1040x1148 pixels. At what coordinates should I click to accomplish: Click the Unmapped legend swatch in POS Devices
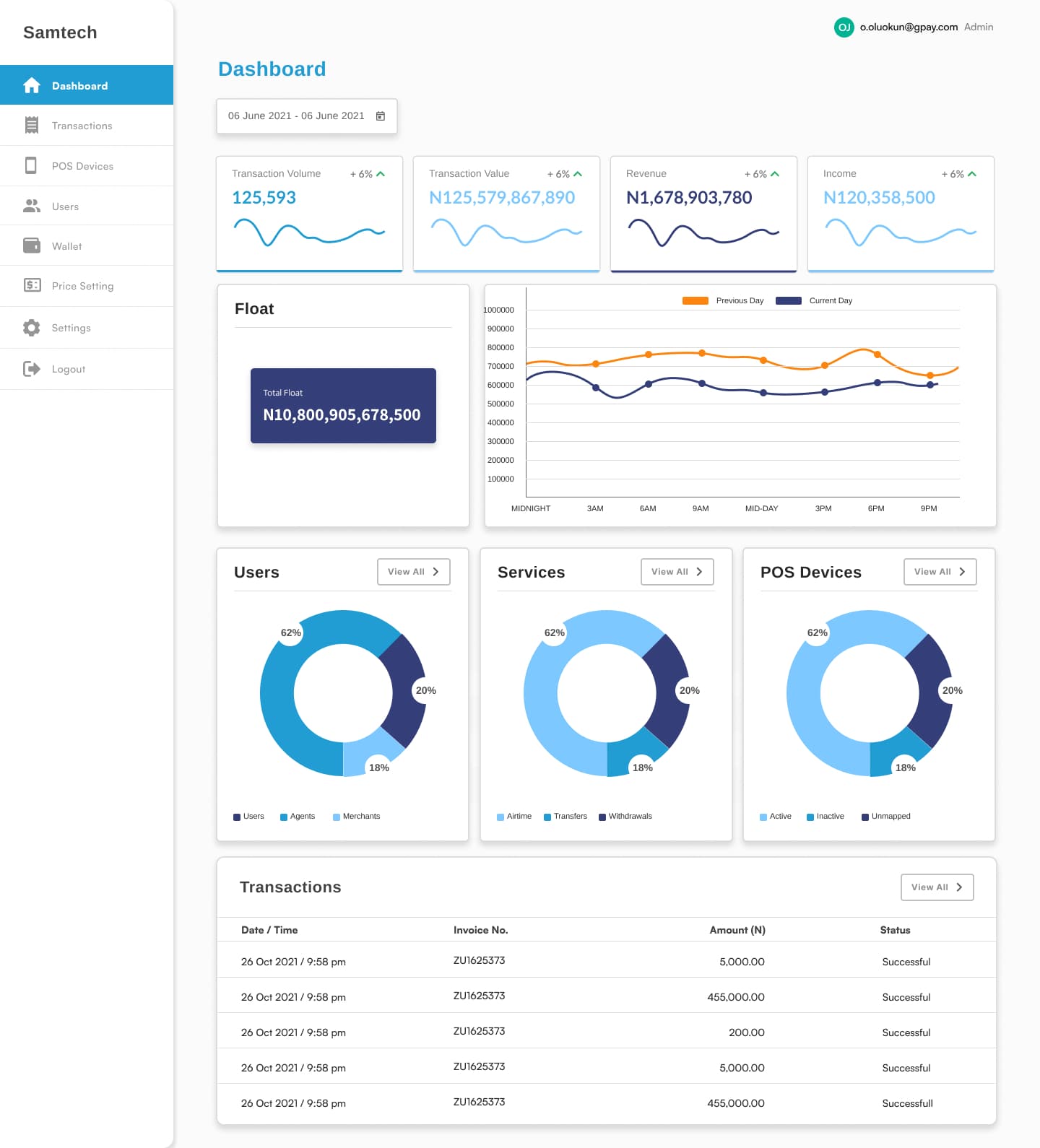865,817
